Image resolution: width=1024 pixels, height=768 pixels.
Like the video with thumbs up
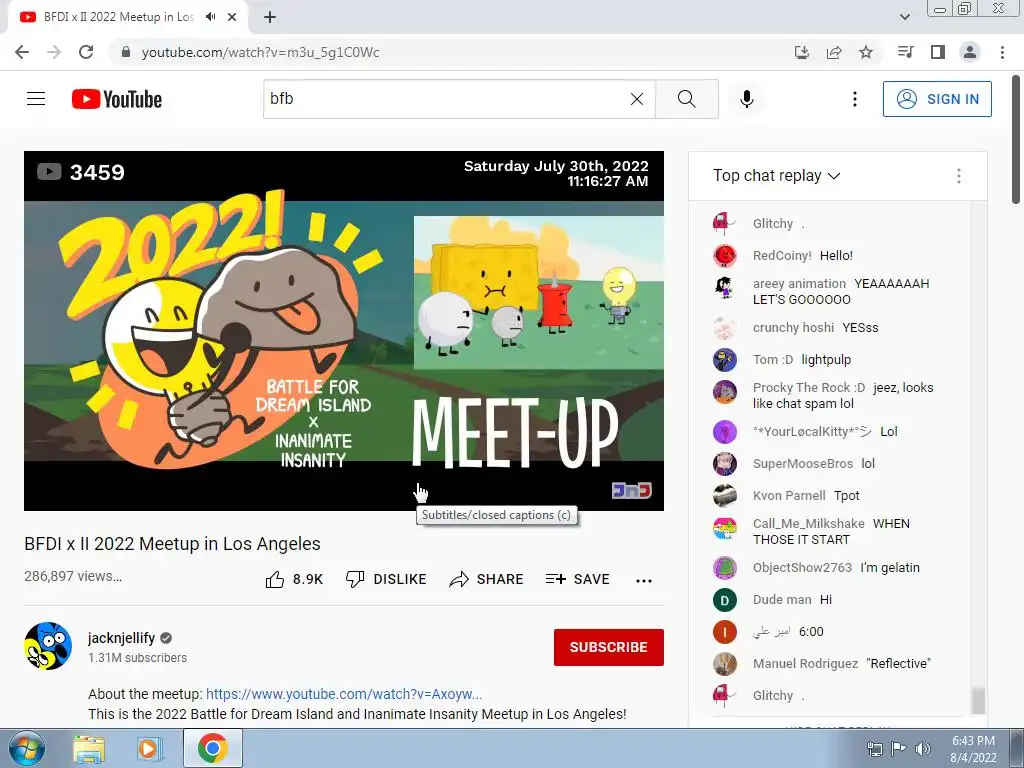(295, 579)
